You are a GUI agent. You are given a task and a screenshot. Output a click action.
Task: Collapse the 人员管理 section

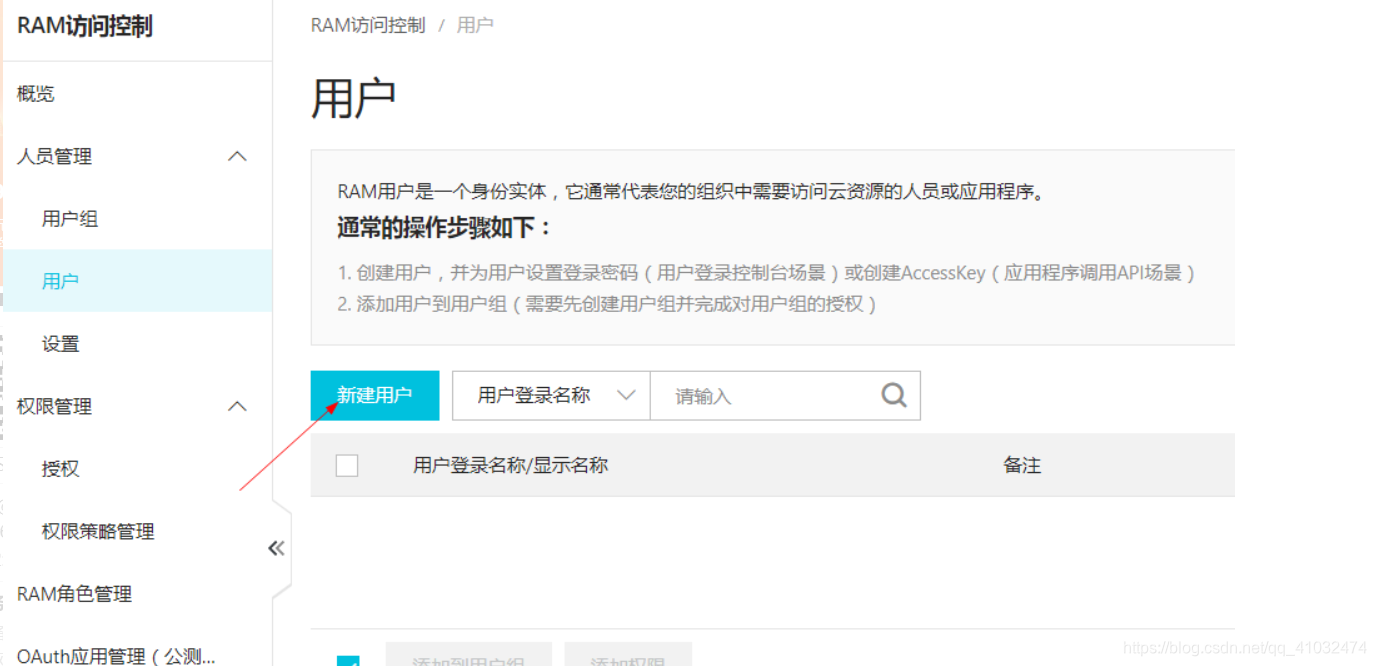coord(237,156)
